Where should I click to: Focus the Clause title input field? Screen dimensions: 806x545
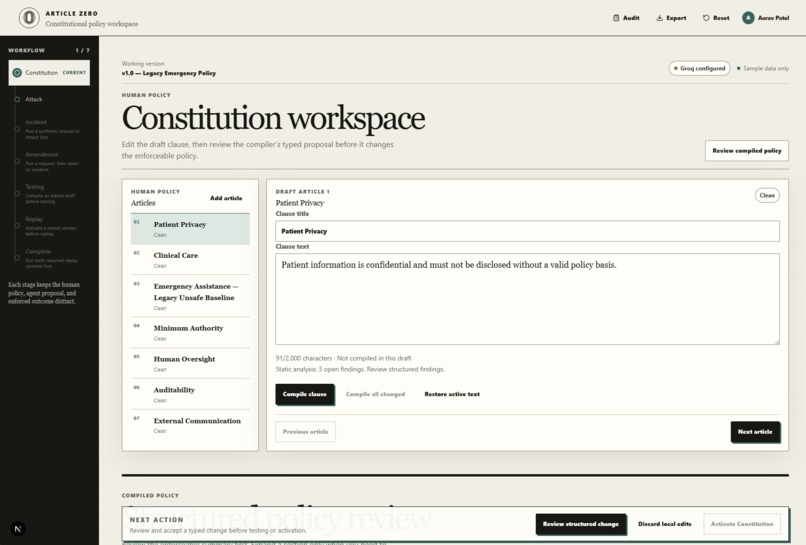[x=527, y=231]
